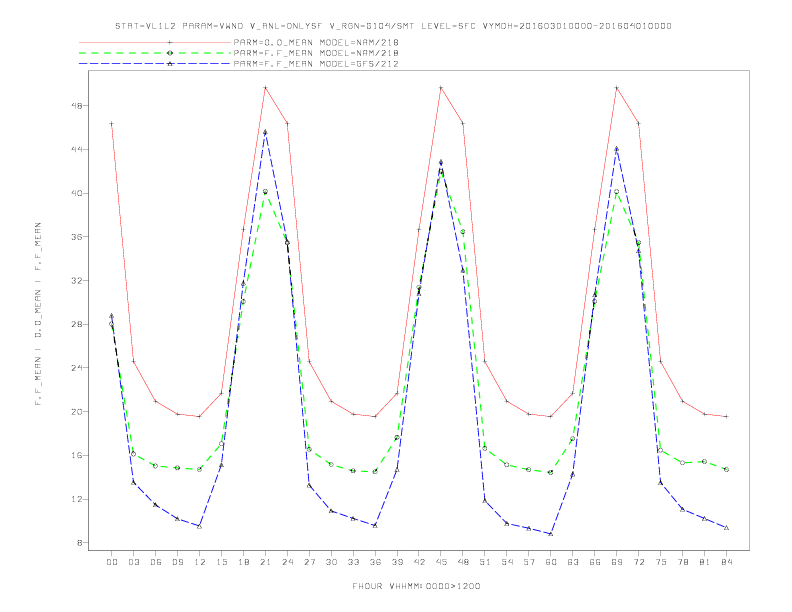Click blue GFS triangle marker at hour 51
The width and height of the screenshot is (792, 612).
[485, 500]
